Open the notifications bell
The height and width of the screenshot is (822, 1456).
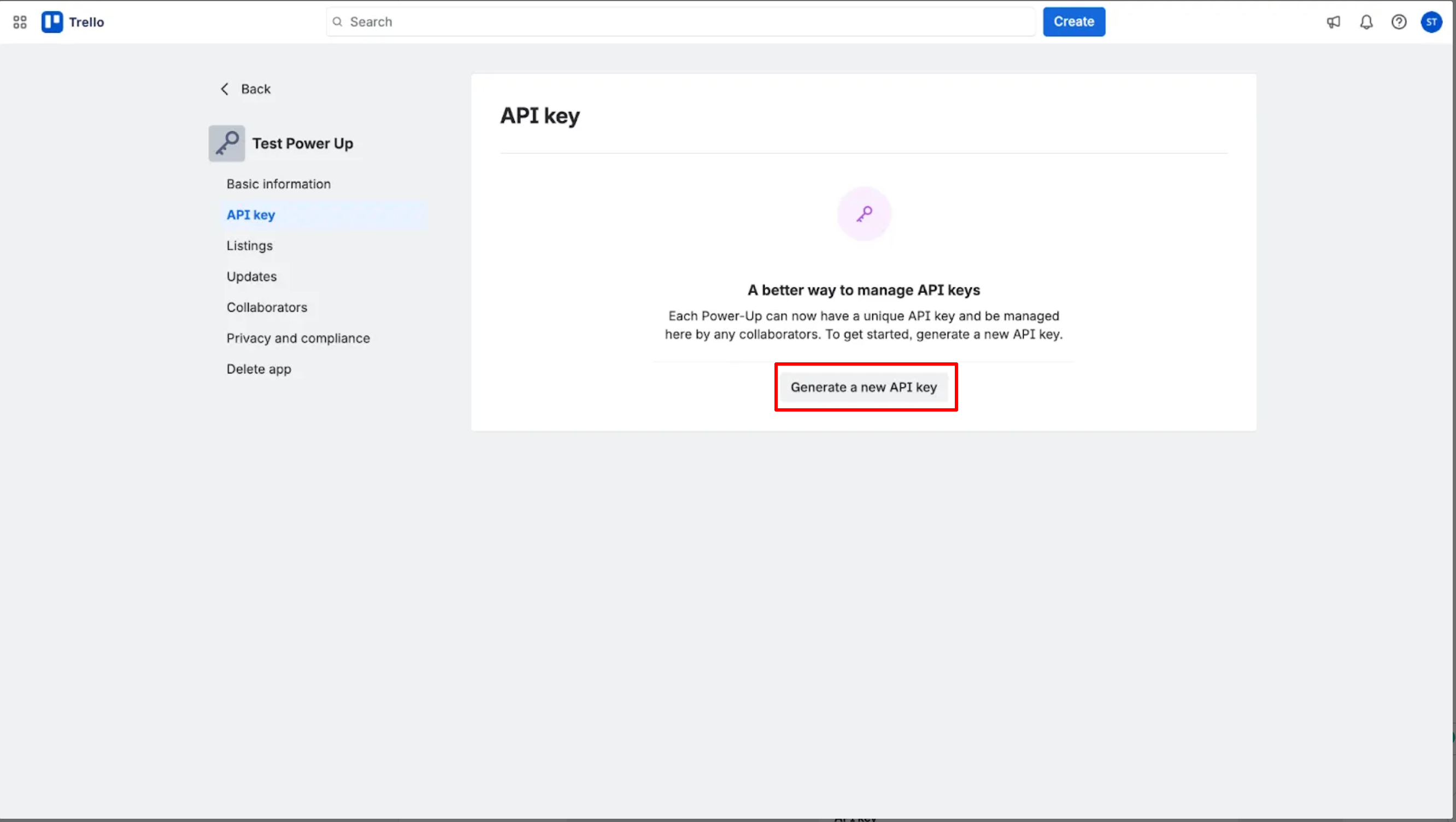coord(1366,22)
